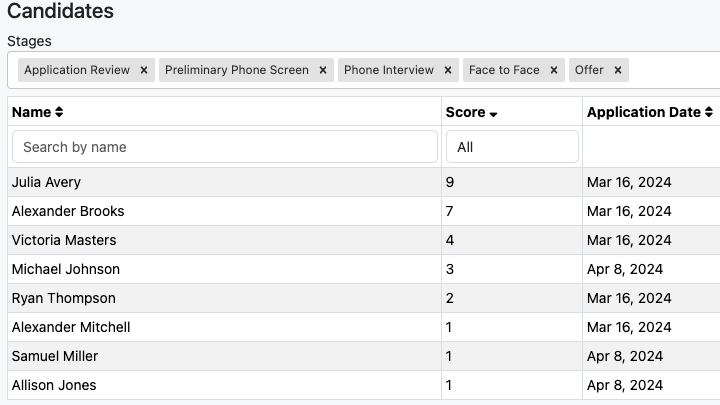Select Samuel Miller candidate row
Screen dimensions: 720x405
[x=363, y=356]
